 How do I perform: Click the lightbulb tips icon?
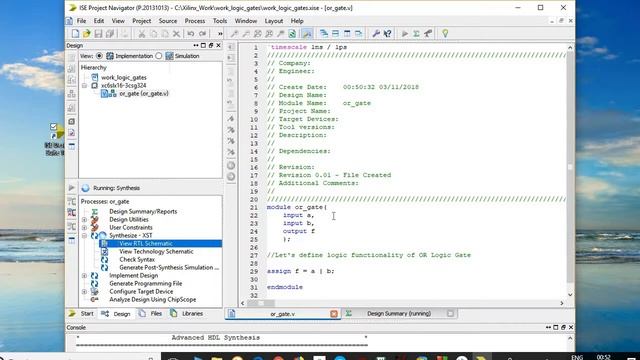pyautogui.click(x=445, y=33)
